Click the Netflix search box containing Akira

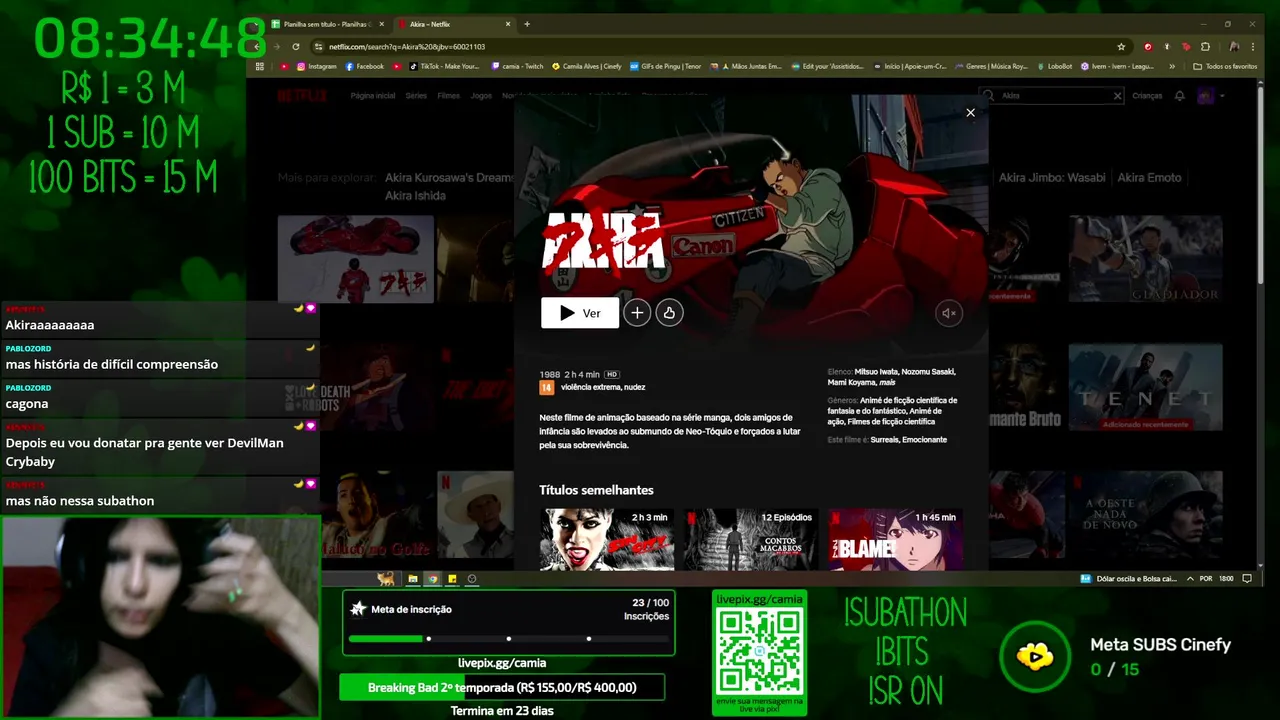tap(1052, 96)
